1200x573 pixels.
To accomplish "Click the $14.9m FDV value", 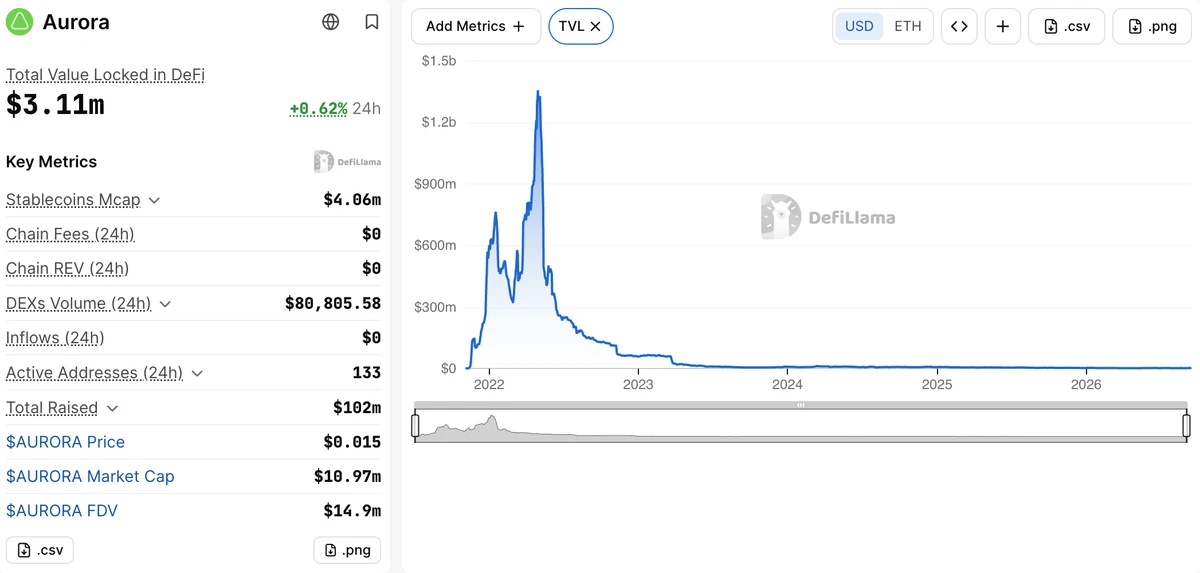I will (x=352, y=511).
